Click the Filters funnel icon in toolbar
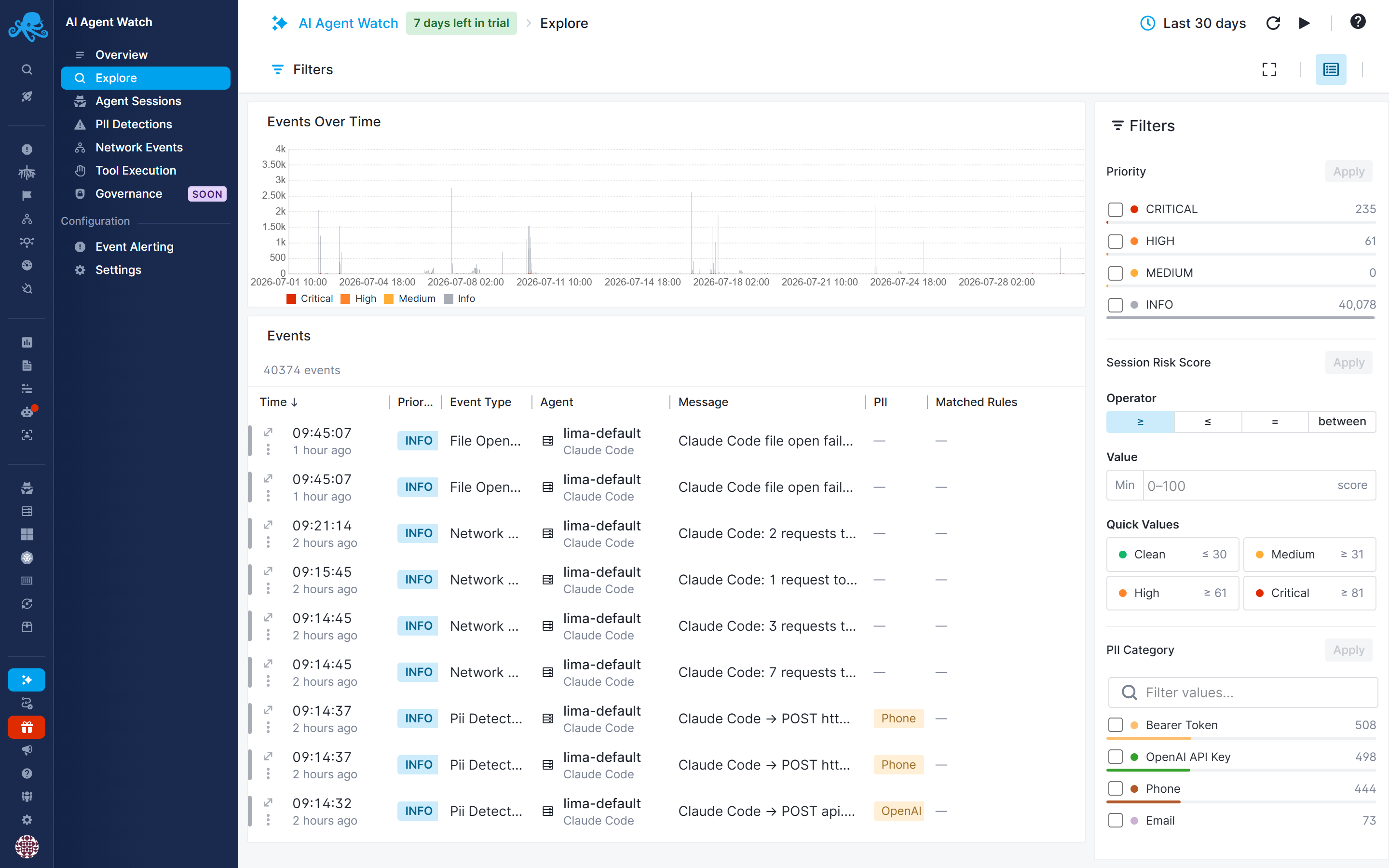The height and width of the screenshot is (868, 1389). point(277,69)
